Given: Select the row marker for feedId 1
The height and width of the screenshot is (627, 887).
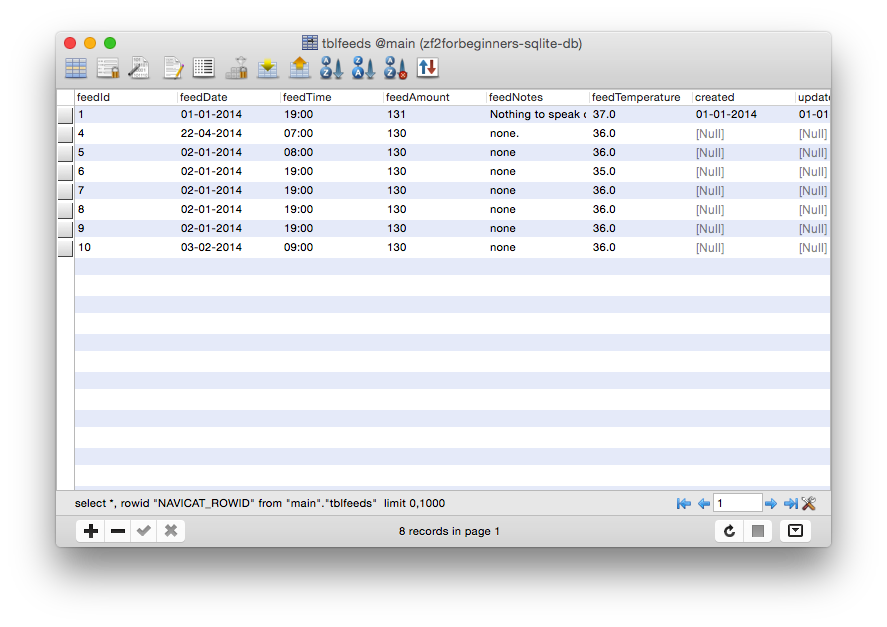Looking at the screenshot, I should [65, 115].
